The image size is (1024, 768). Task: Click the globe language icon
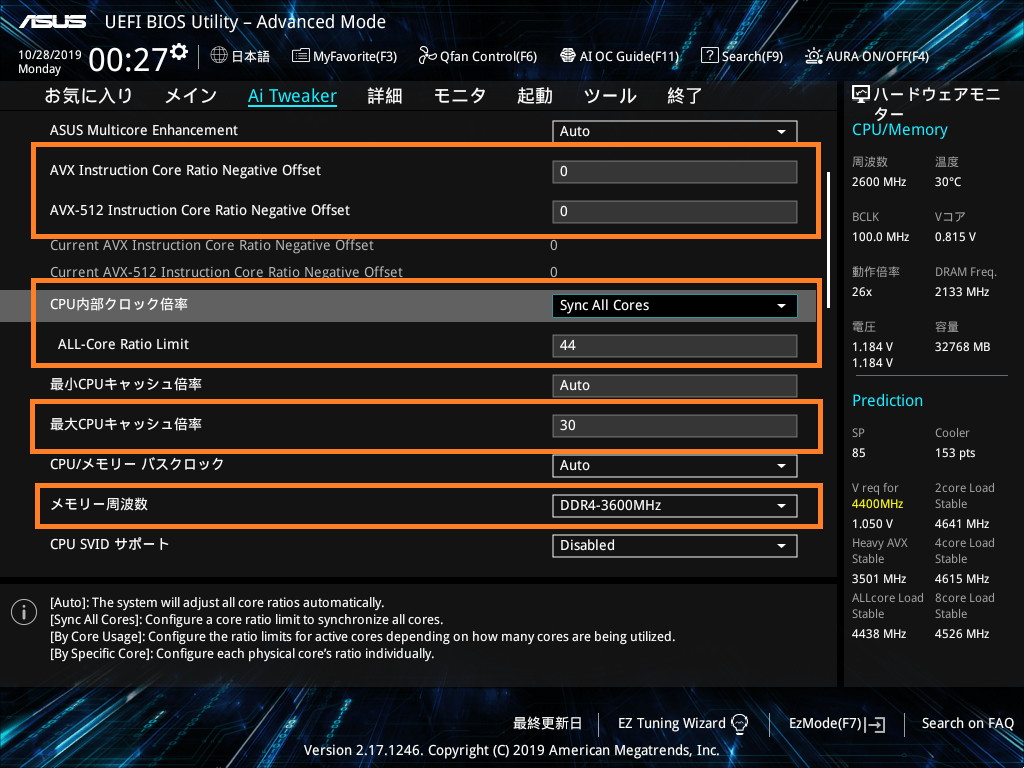[219, 55]
